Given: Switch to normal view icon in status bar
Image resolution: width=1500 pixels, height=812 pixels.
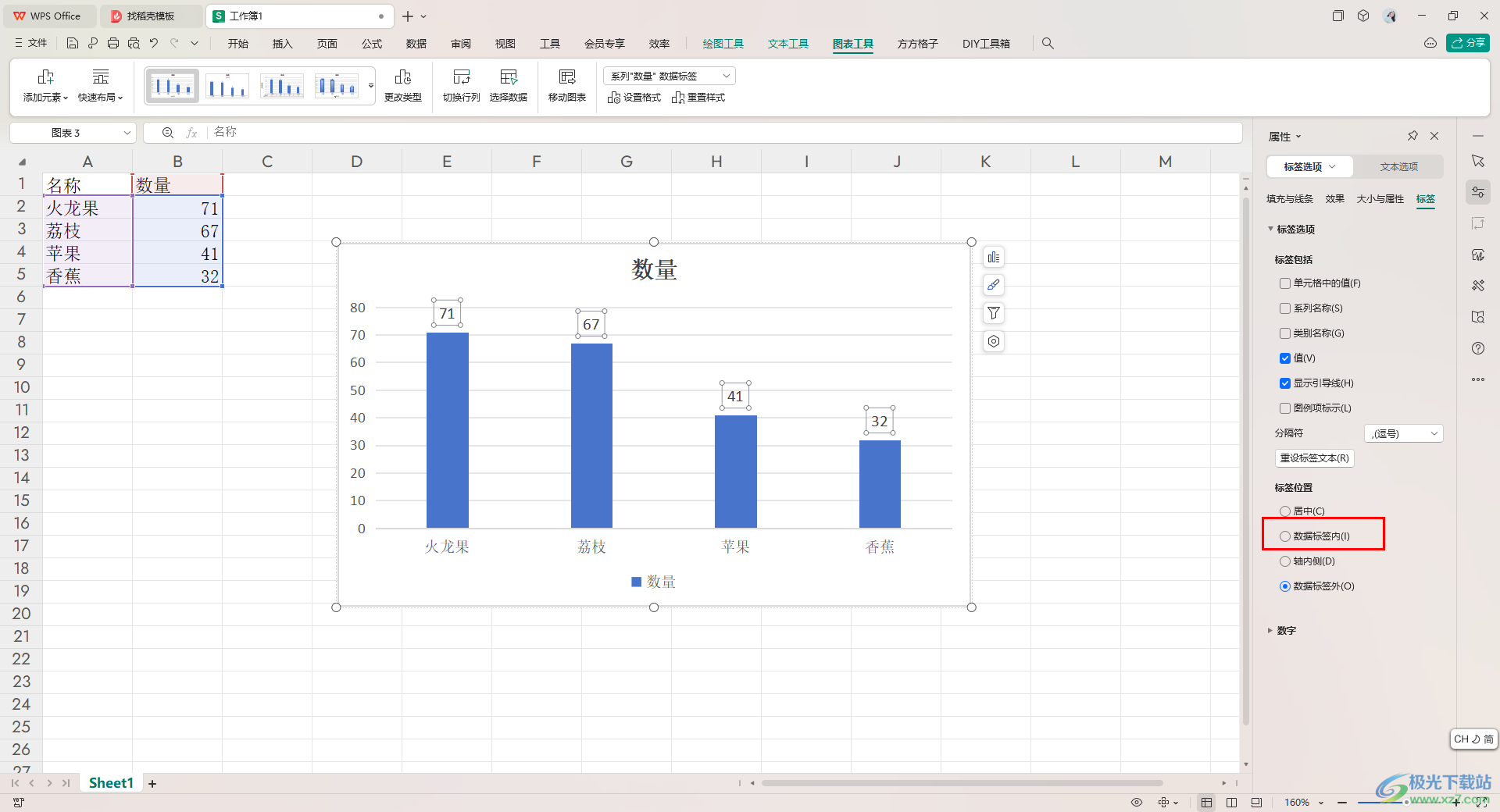Looking at the screenshot, I should click(1207, 803).
